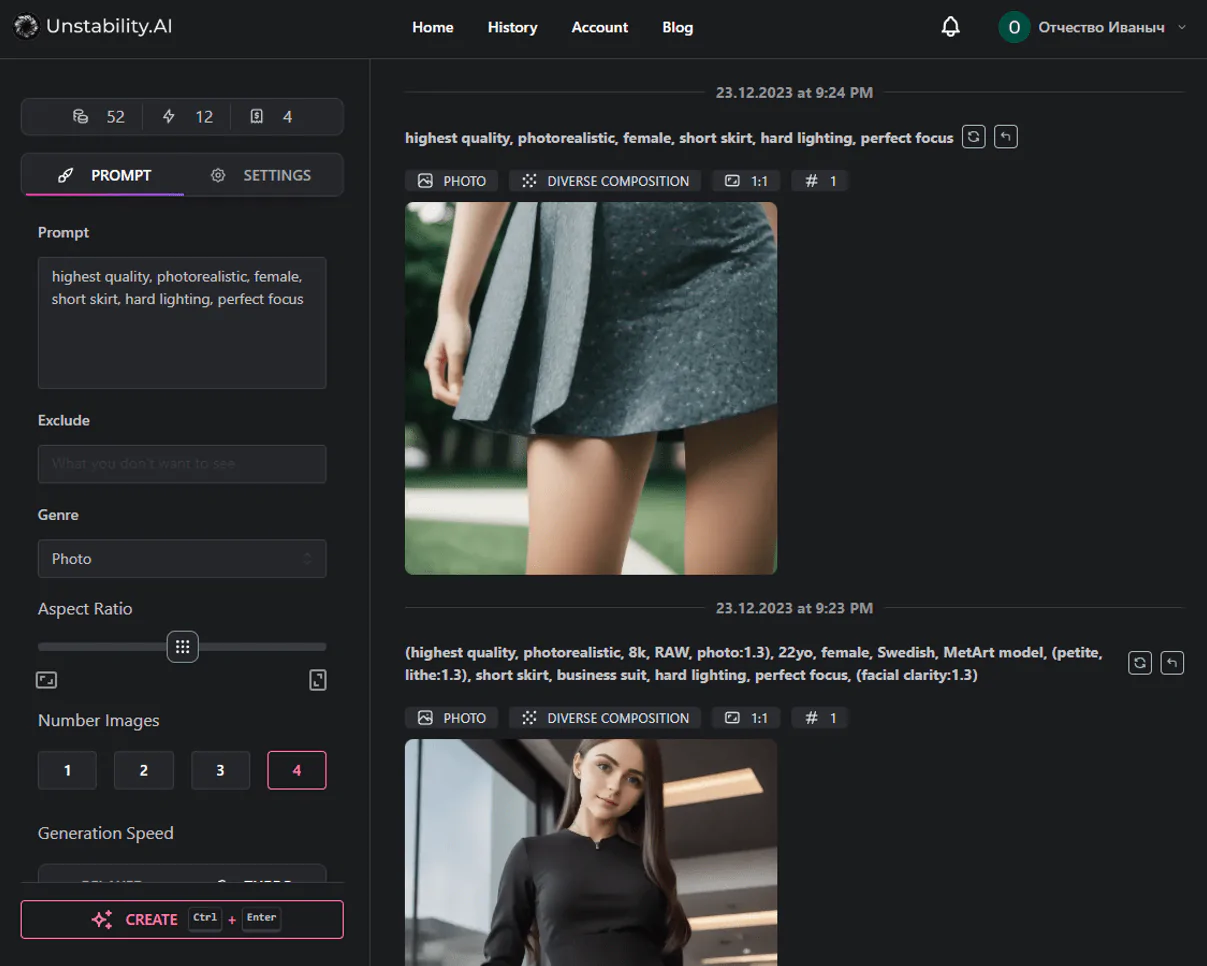Open the woman in black top image

click(591, 852)
